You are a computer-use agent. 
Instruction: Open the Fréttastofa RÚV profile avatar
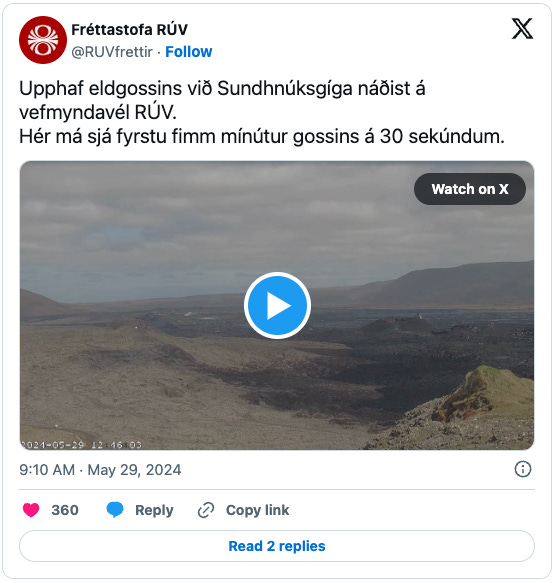pyautogui.click(x=43, y=40)
